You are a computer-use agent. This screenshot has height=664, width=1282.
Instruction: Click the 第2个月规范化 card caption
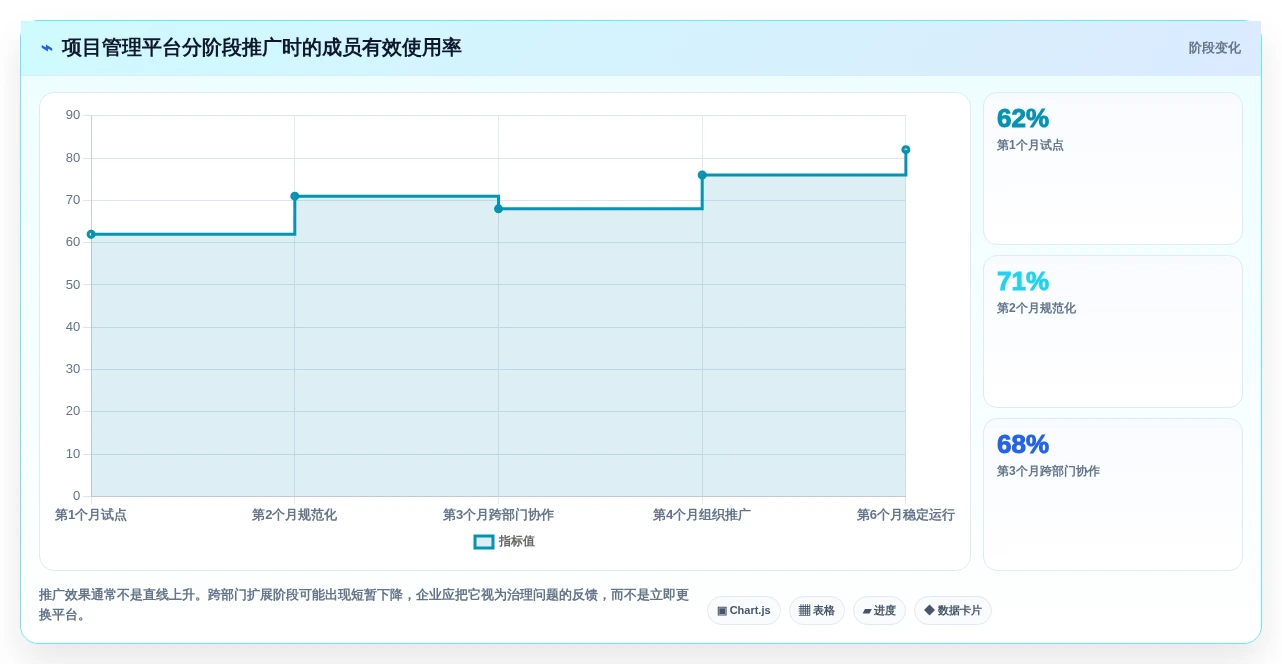click(x=1036, y=308)
